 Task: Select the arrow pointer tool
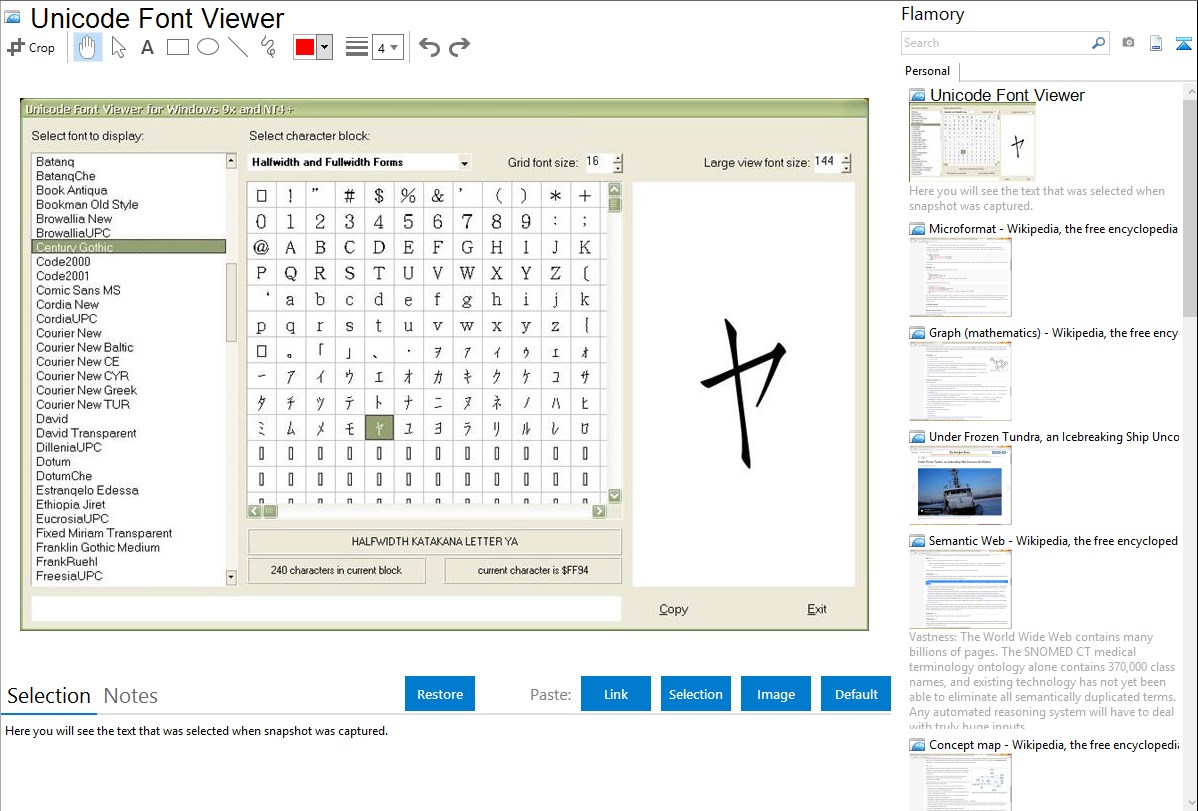[118, 47]
